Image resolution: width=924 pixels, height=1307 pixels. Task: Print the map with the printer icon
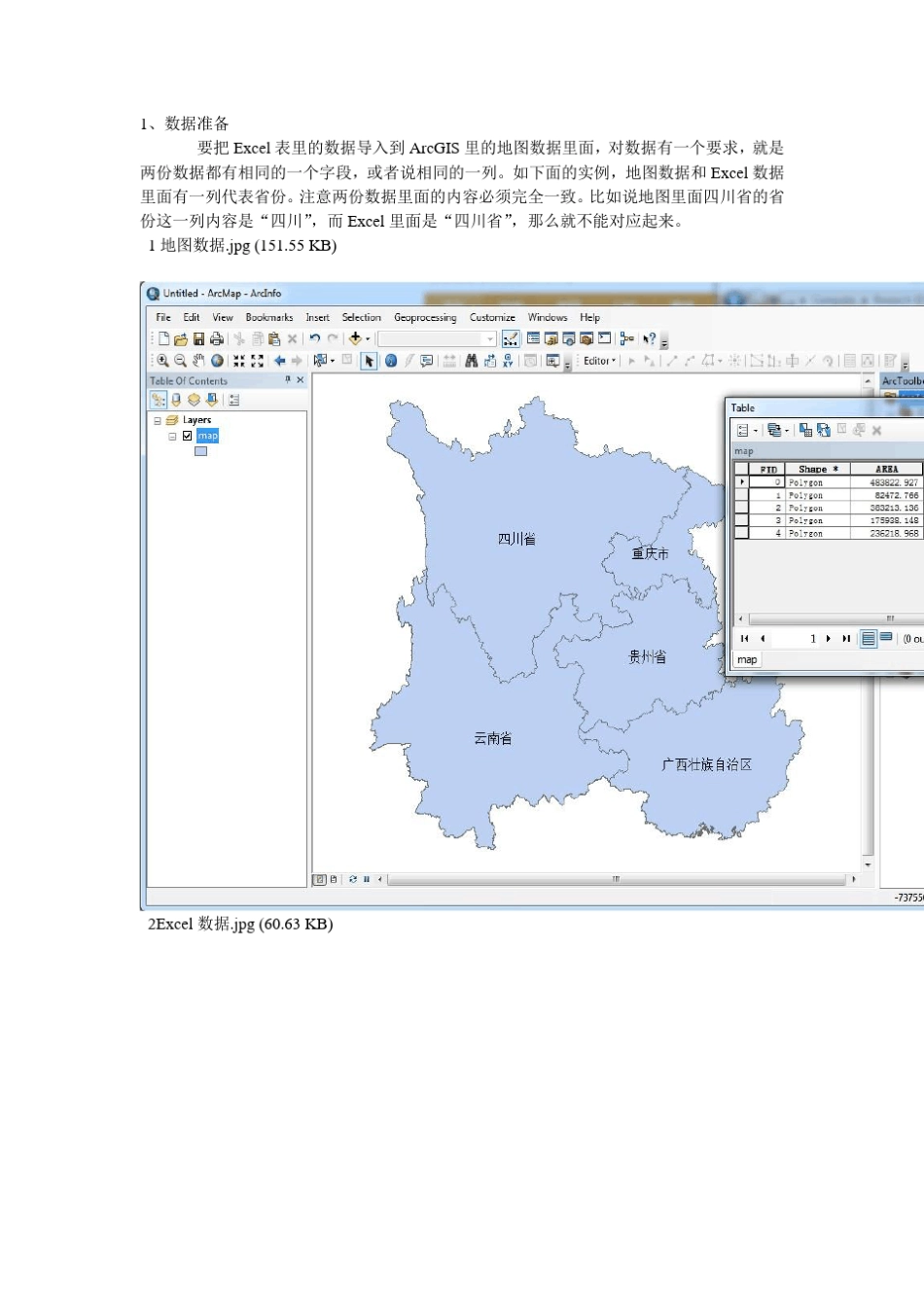tap(216, 338)
